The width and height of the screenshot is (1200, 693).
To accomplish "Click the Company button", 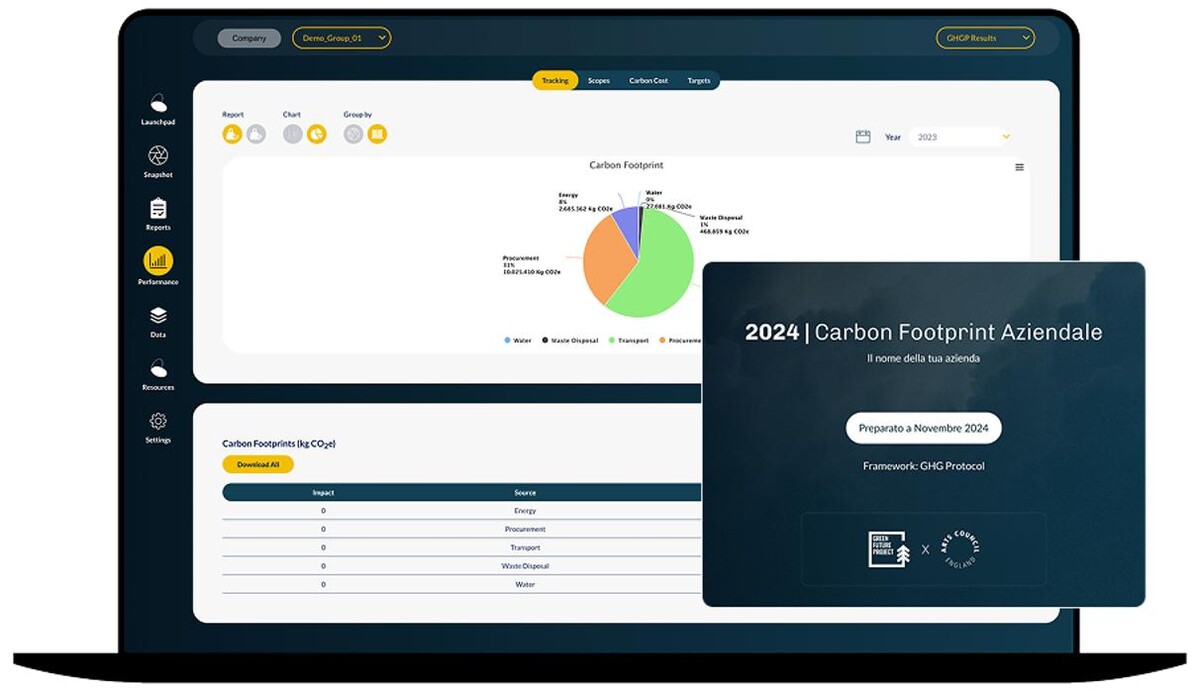I will (250, 38).
